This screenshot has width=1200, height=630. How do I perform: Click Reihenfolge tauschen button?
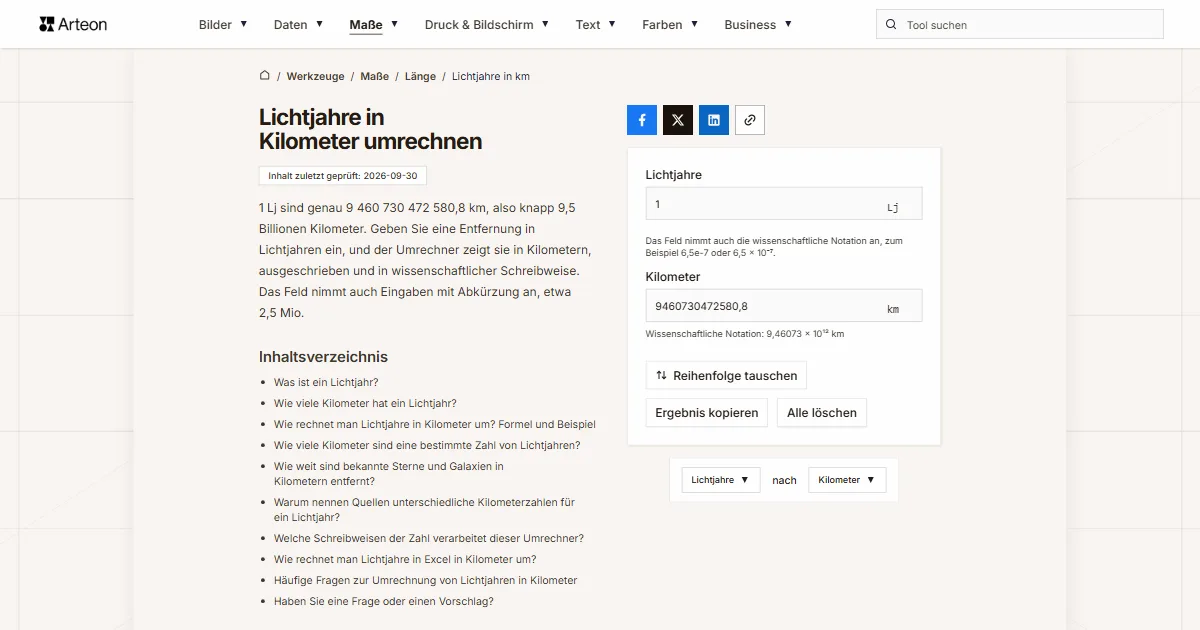click(726, 376)
